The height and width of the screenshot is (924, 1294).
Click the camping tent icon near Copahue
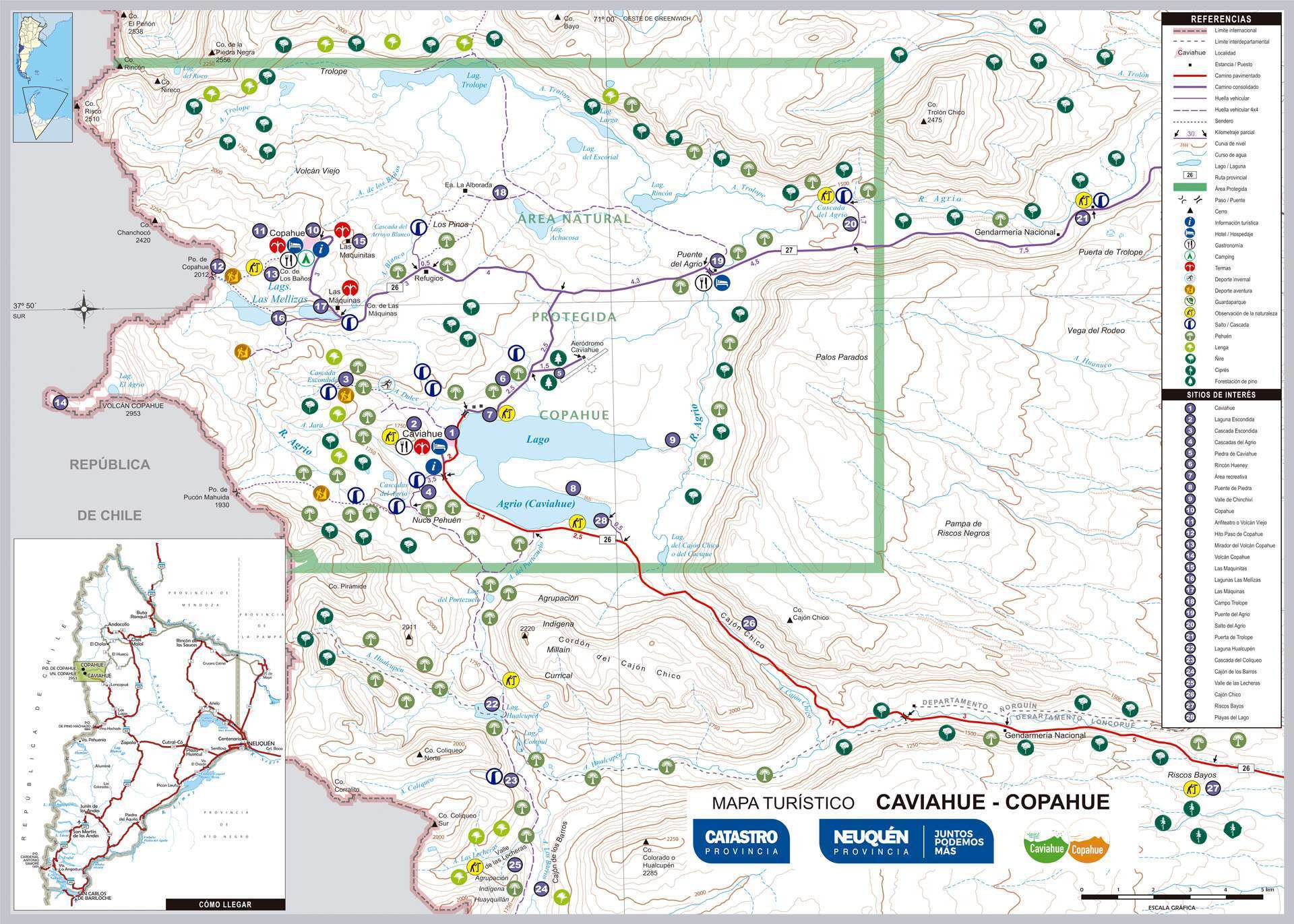click(305, 258)
